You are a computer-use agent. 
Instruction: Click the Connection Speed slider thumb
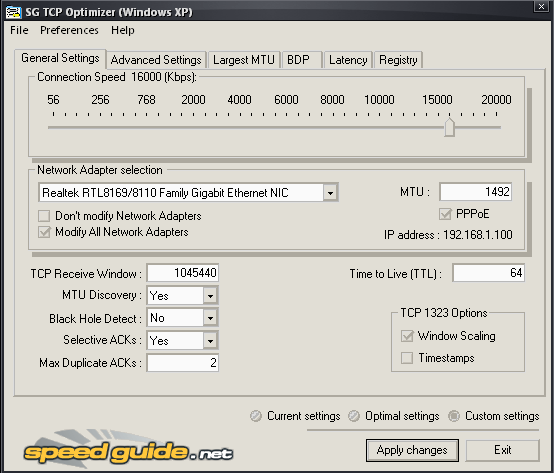449,127
